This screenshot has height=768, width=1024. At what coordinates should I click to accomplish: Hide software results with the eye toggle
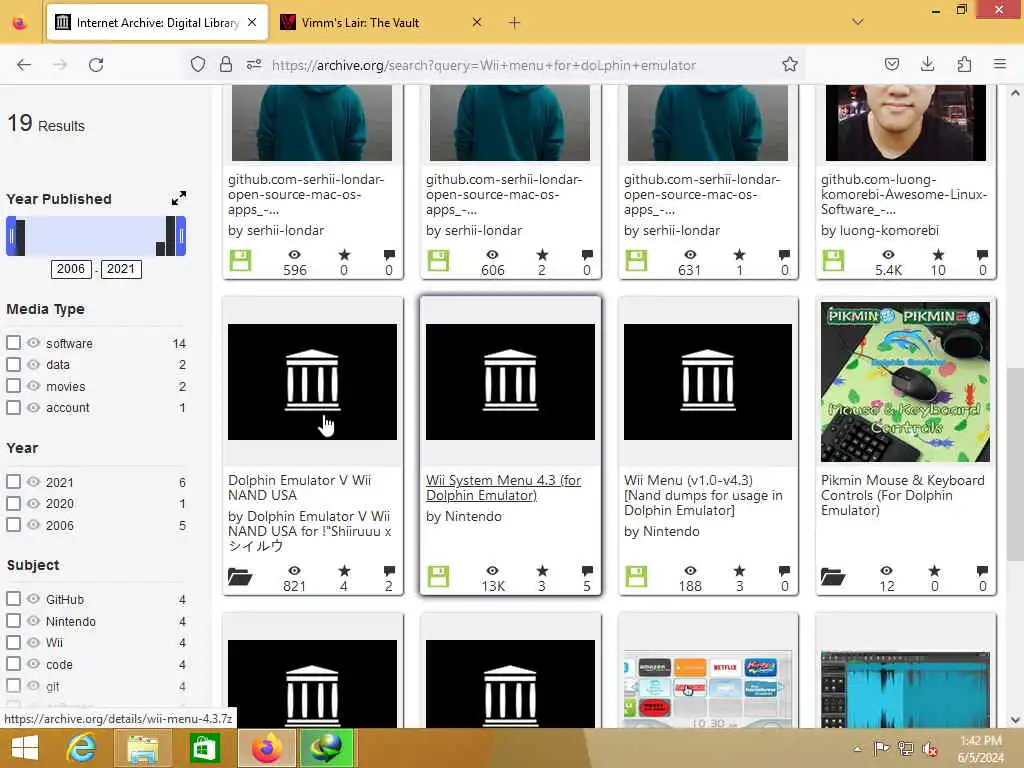click(x=33, y=343)
